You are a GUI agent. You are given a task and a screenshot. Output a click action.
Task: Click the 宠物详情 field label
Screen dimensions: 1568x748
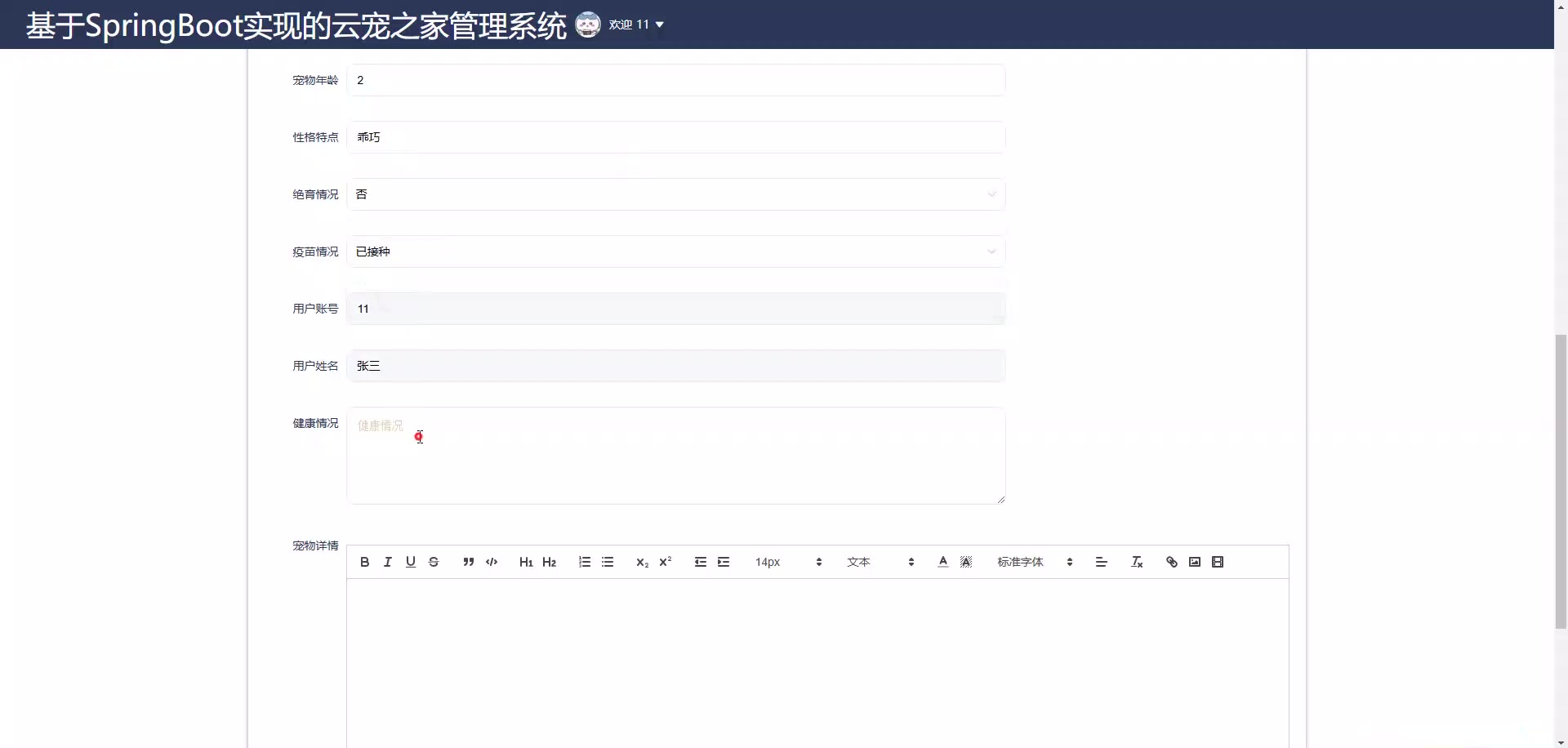click(x=315, y=545)
